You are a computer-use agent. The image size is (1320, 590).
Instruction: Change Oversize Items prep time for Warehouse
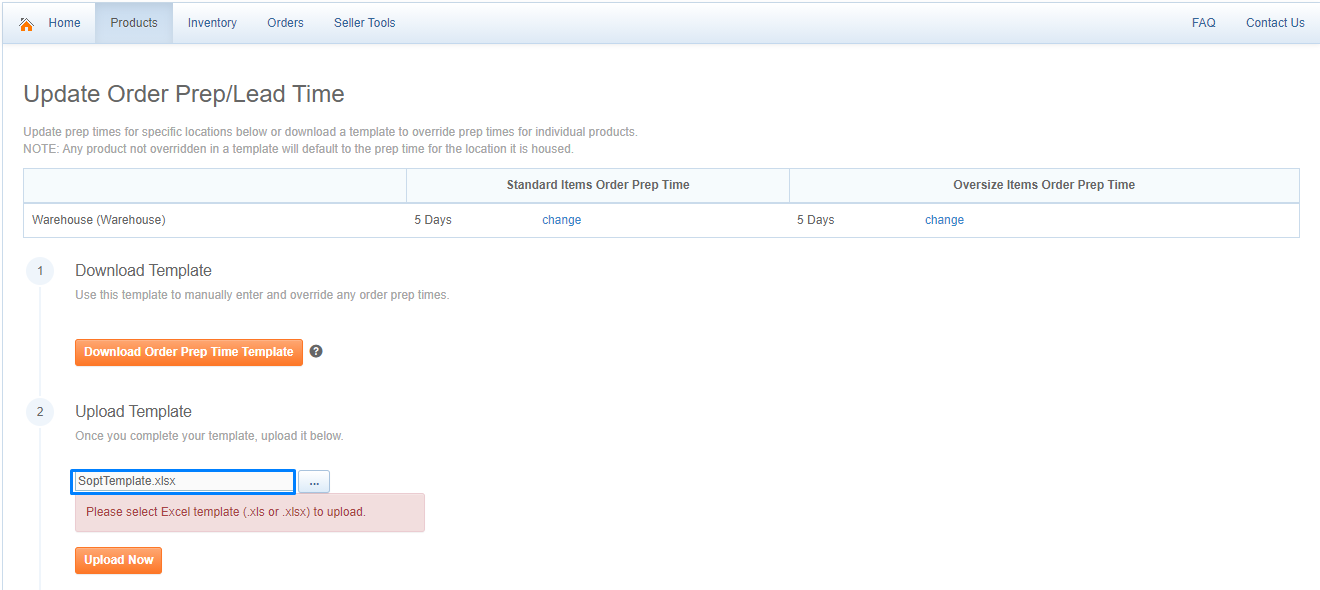(x=944, y=220)
